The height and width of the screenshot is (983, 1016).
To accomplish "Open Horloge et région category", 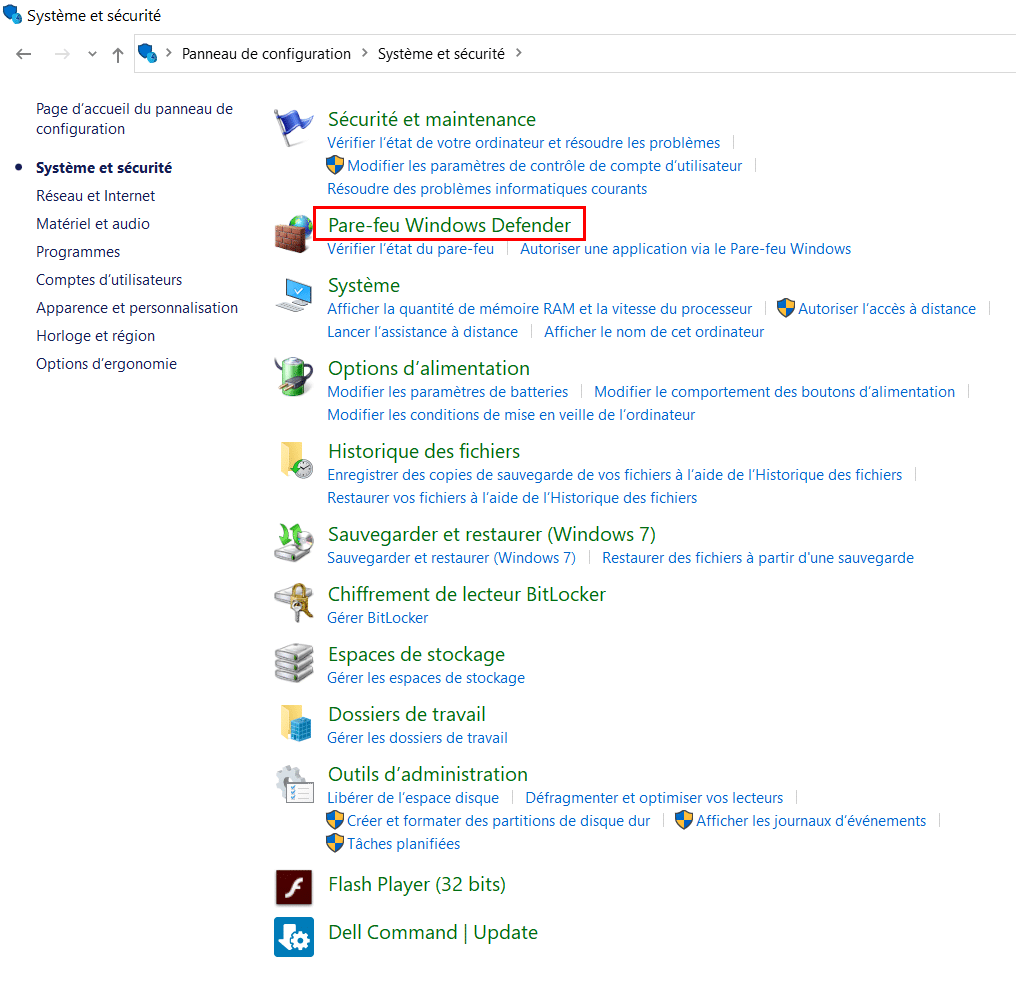I will click(x=95, y=336).
